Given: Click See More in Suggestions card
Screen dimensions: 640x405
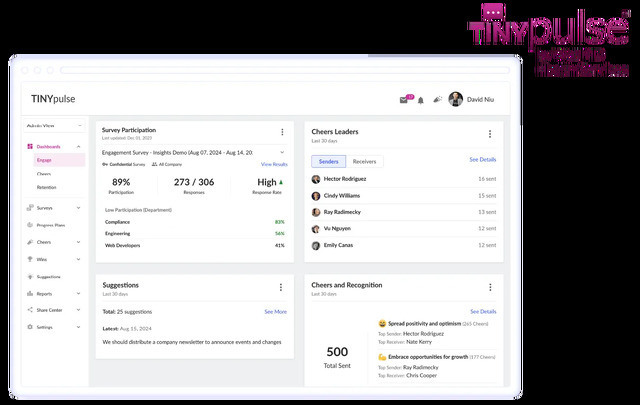Looking at the screenshot, I should [276, 312].
